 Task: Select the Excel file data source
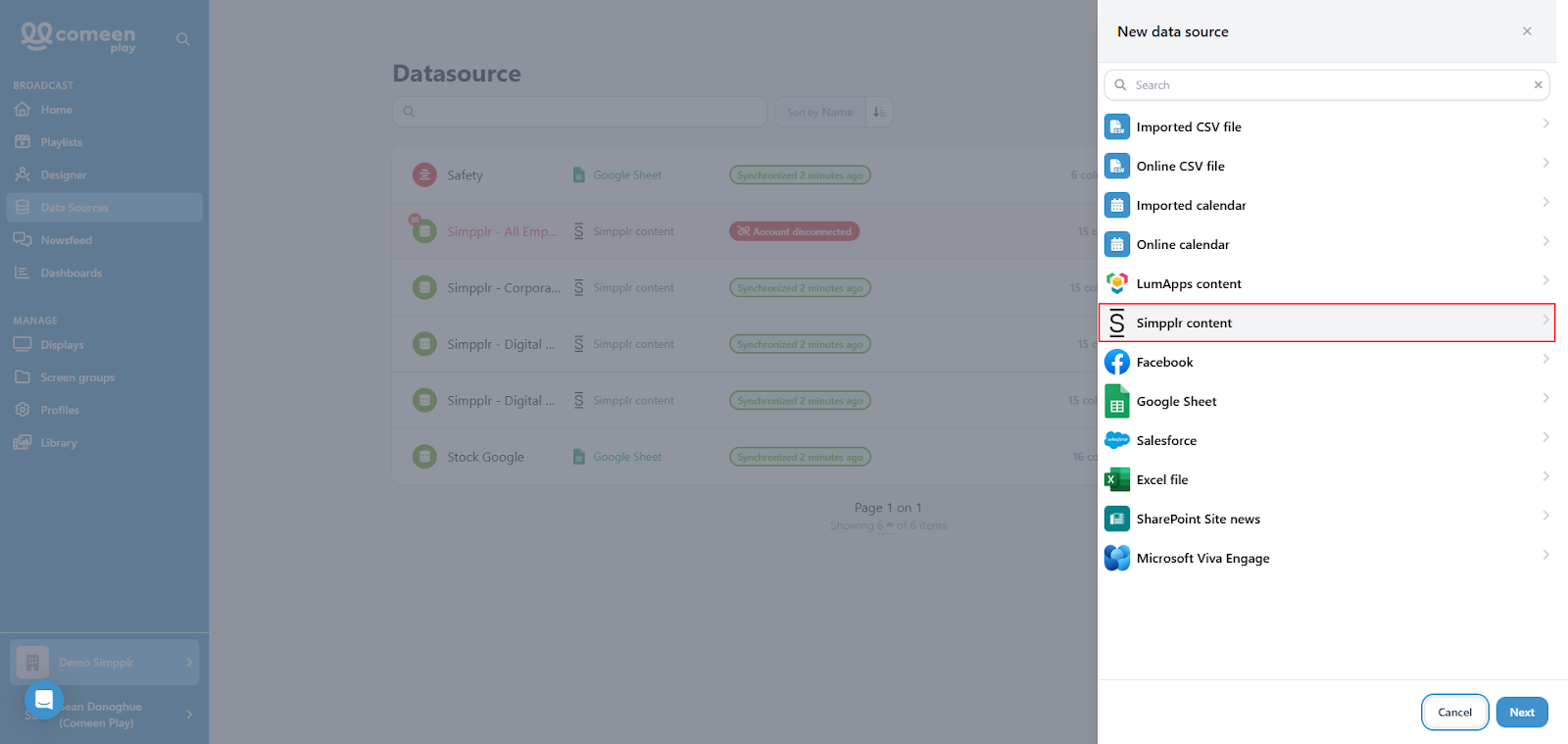(1327, 479)
